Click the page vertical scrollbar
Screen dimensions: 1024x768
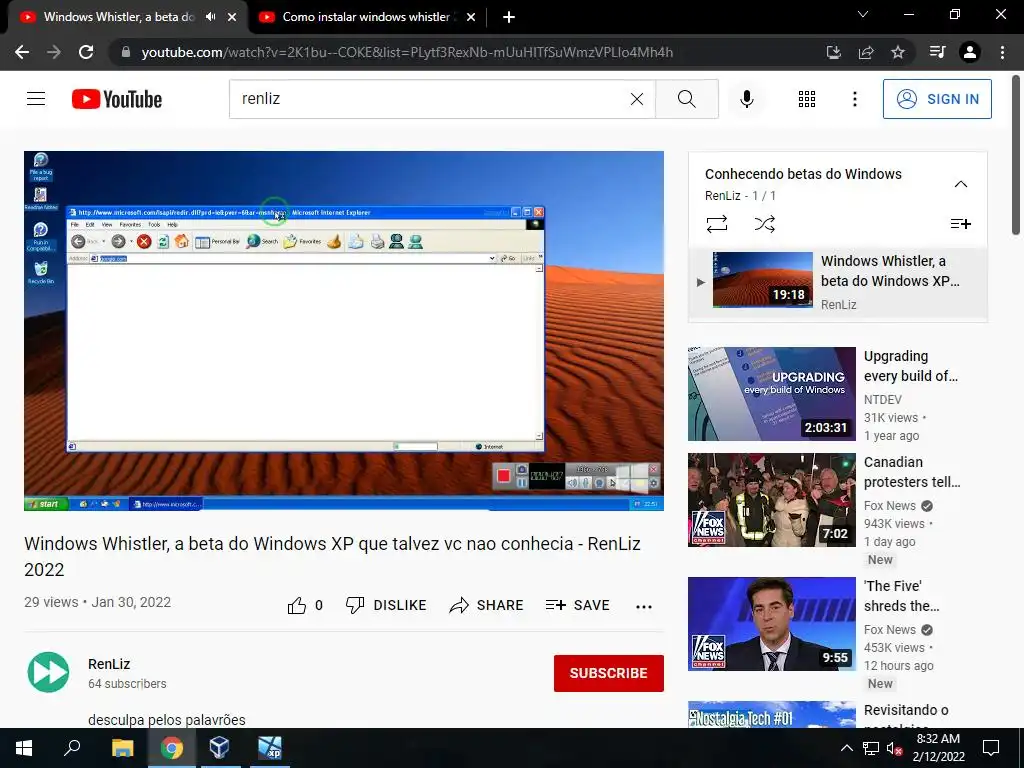click(1016, 155)
